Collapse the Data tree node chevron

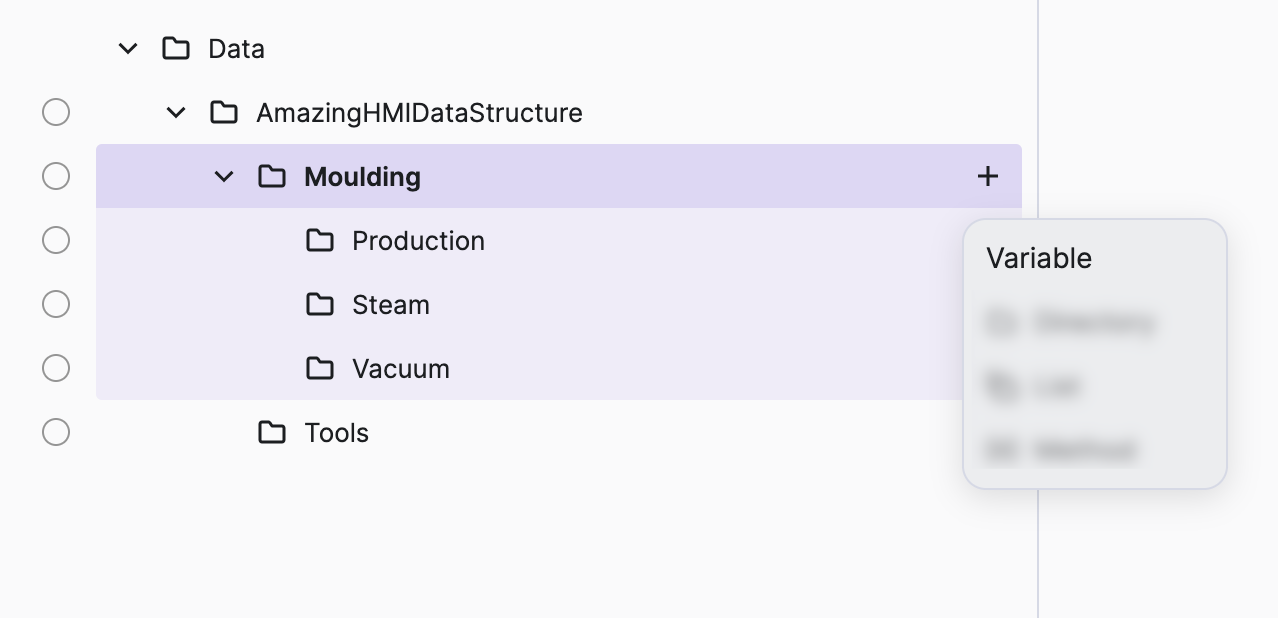(x=128, y=49)
